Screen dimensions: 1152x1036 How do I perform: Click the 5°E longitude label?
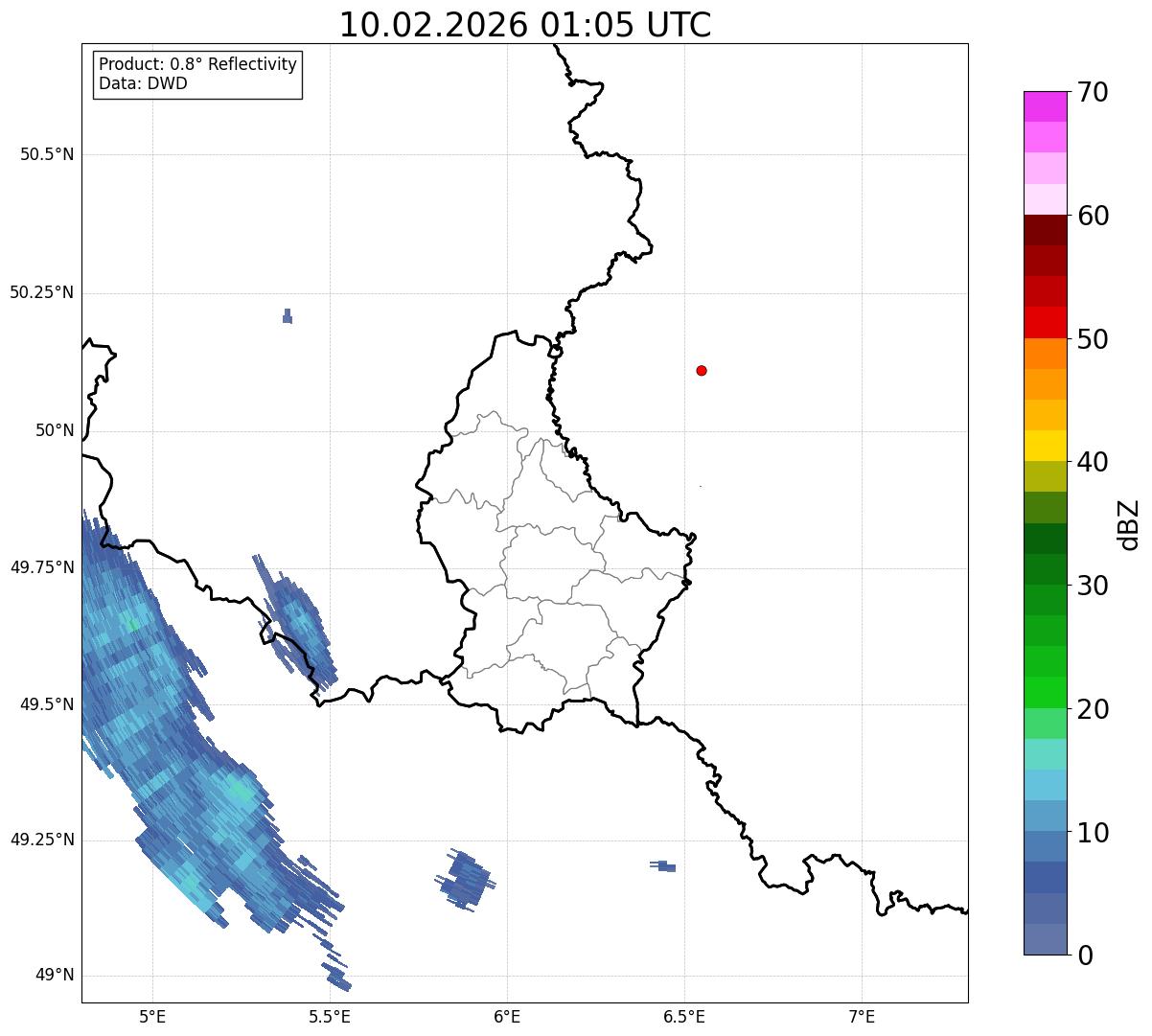[152, 1017]
